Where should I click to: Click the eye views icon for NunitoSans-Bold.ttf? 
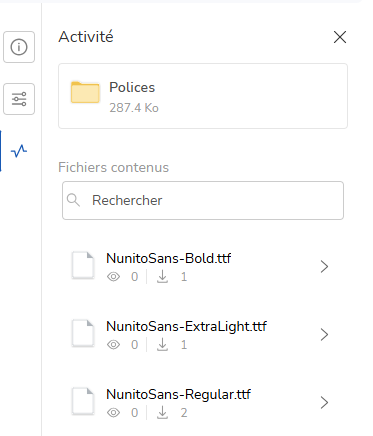pos(113,277)
